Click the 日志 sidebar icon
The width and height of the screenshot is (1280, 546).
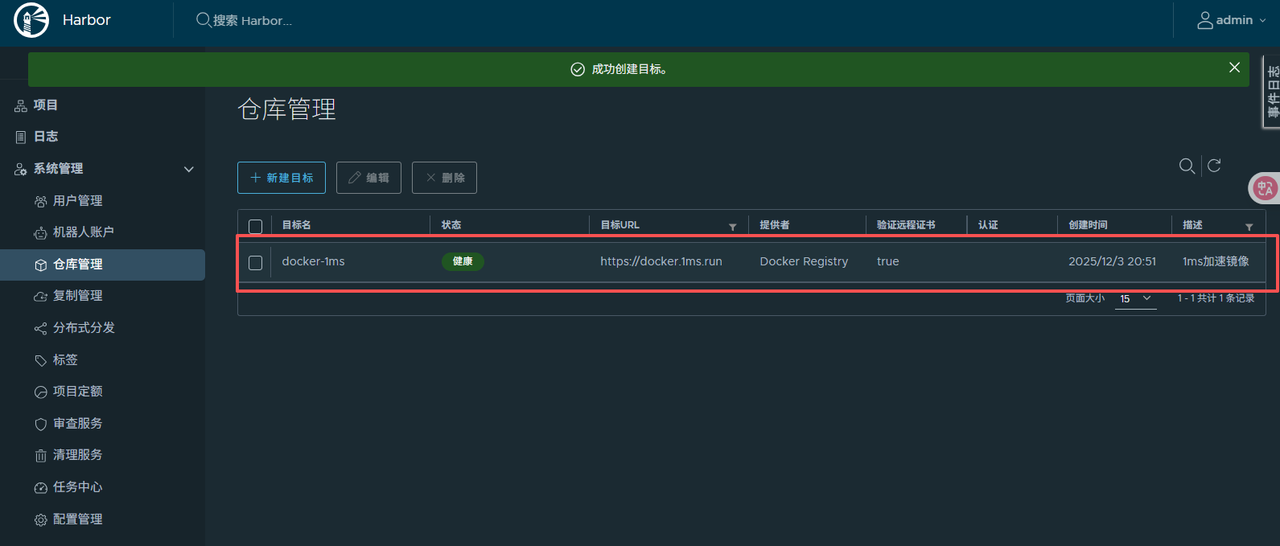tap(21, 137)
